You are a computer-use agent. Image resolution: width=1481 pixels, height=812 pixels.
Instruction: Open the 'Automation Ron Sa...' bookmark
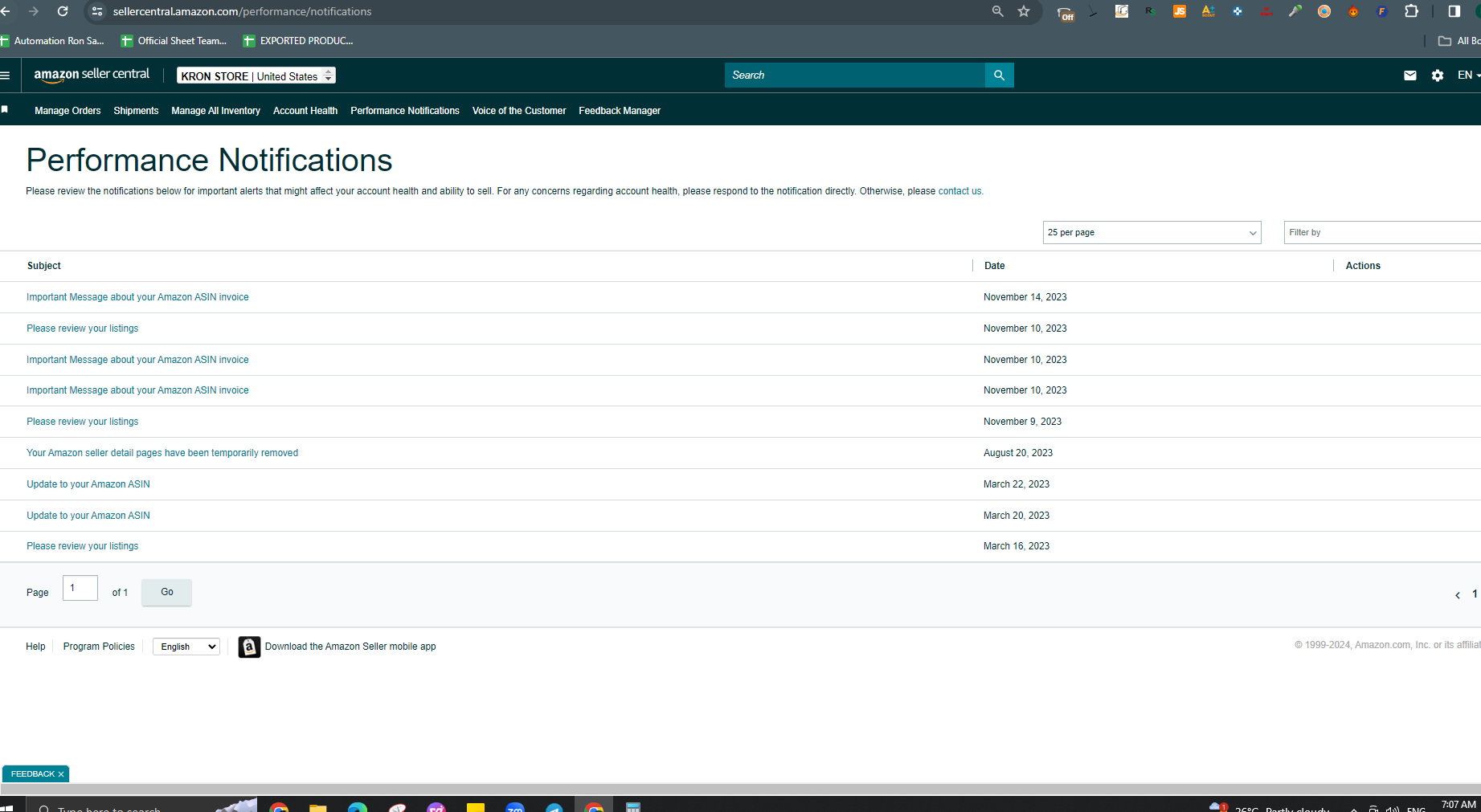pos(53,41)
